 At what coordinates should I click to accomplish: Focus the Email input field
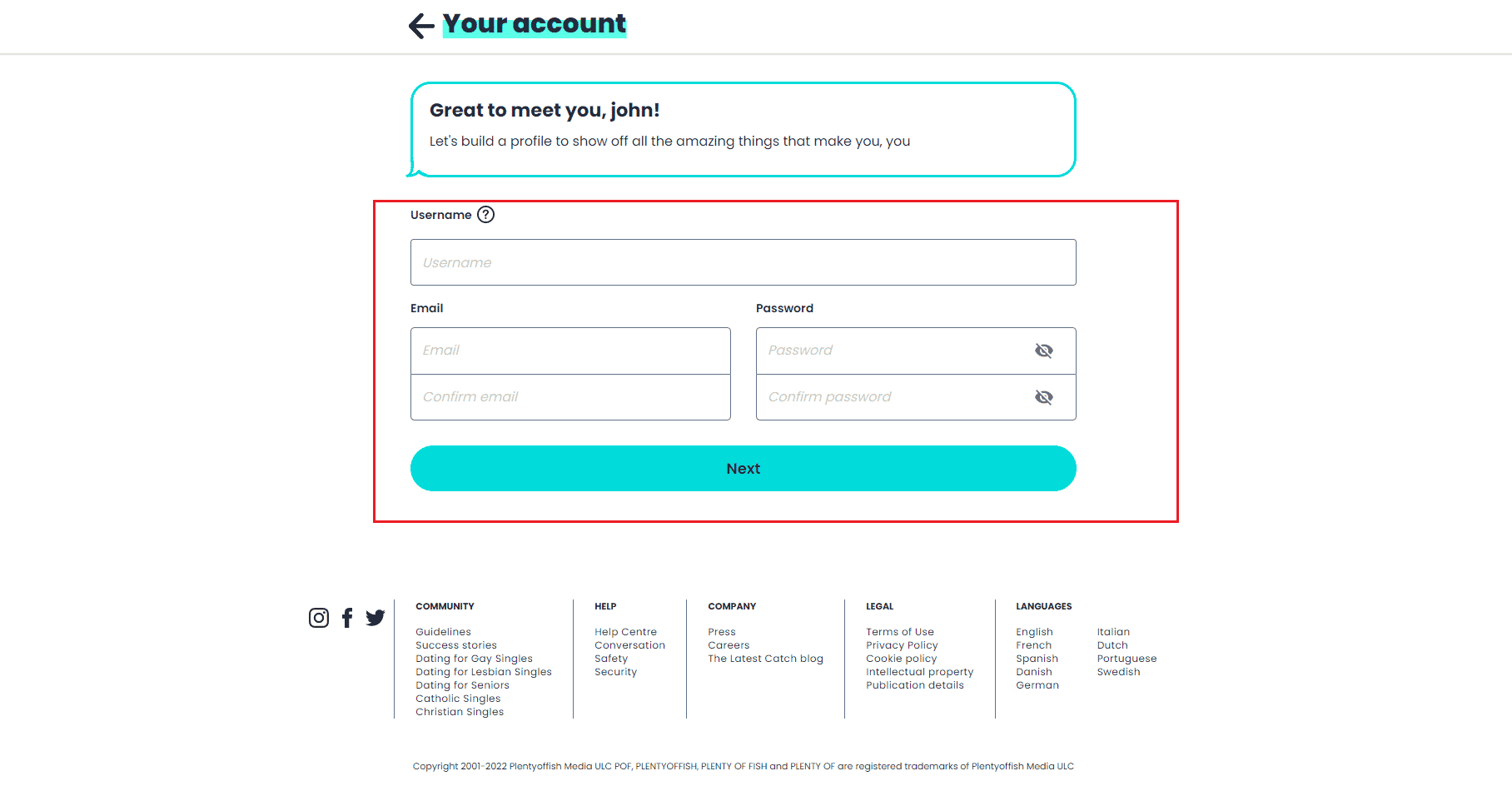coord(570,351)
